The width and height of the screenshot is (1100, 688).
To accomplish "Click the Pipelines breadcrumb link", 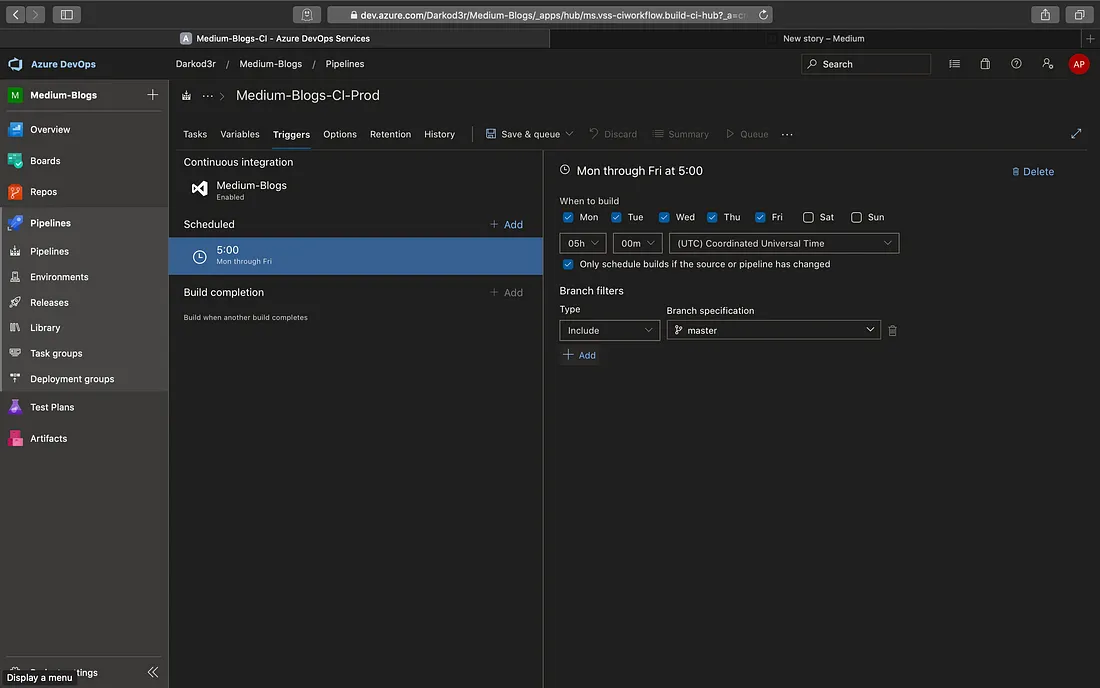I will click(344, 64).
